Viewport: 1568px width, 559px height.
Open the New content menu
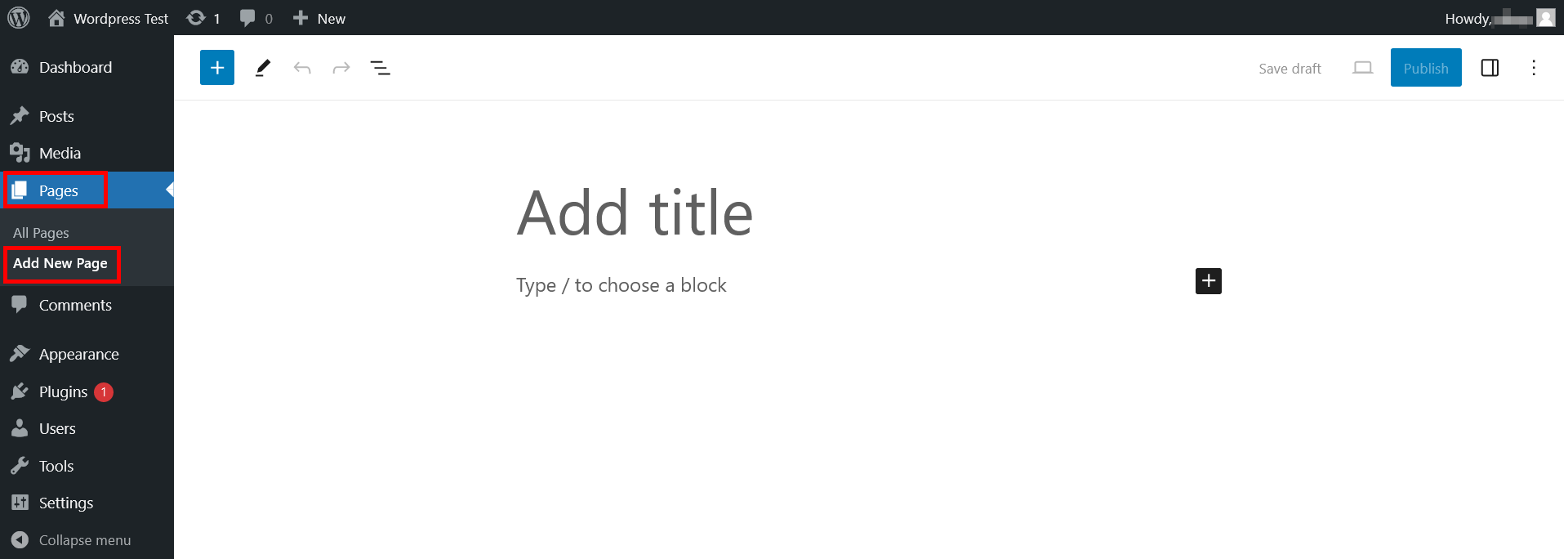[x=319, y=18]
